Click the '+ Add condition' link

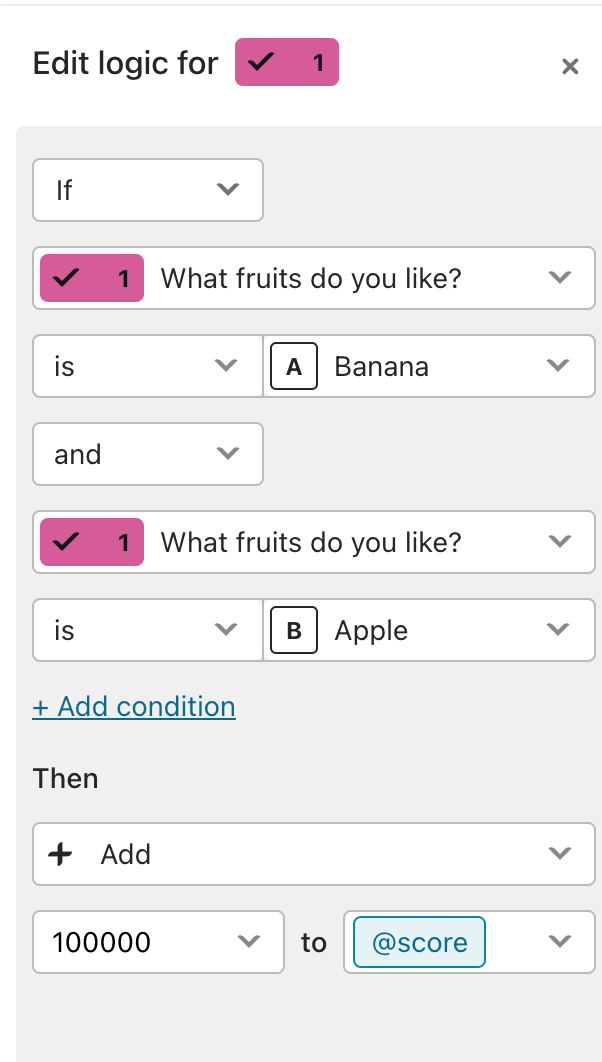click(134, 706)
